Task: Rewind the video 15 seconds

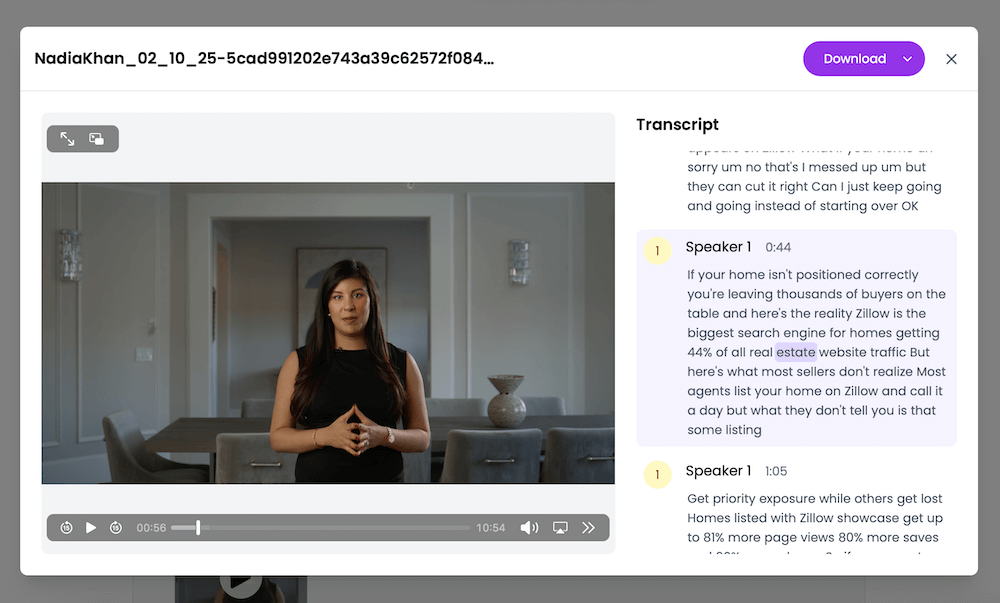Action: click(66, 527)
